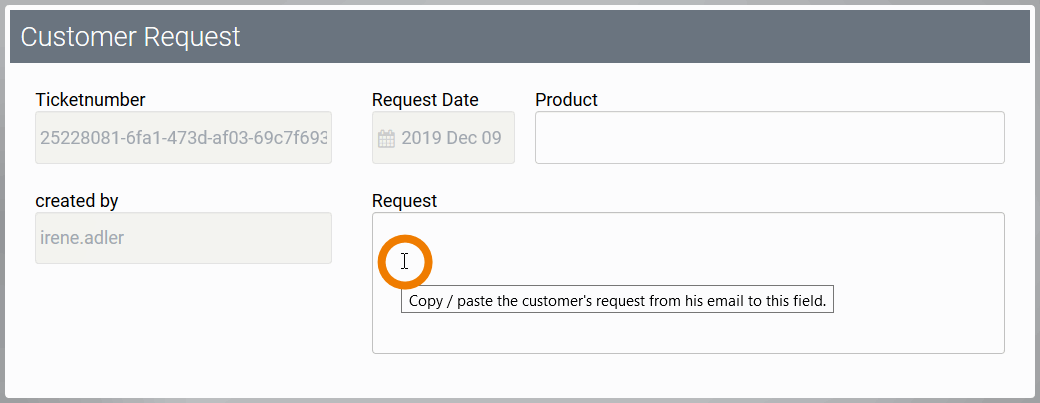Click the Customer Request header title
Screen dimensions: 1040x403
tap(131, 37)
